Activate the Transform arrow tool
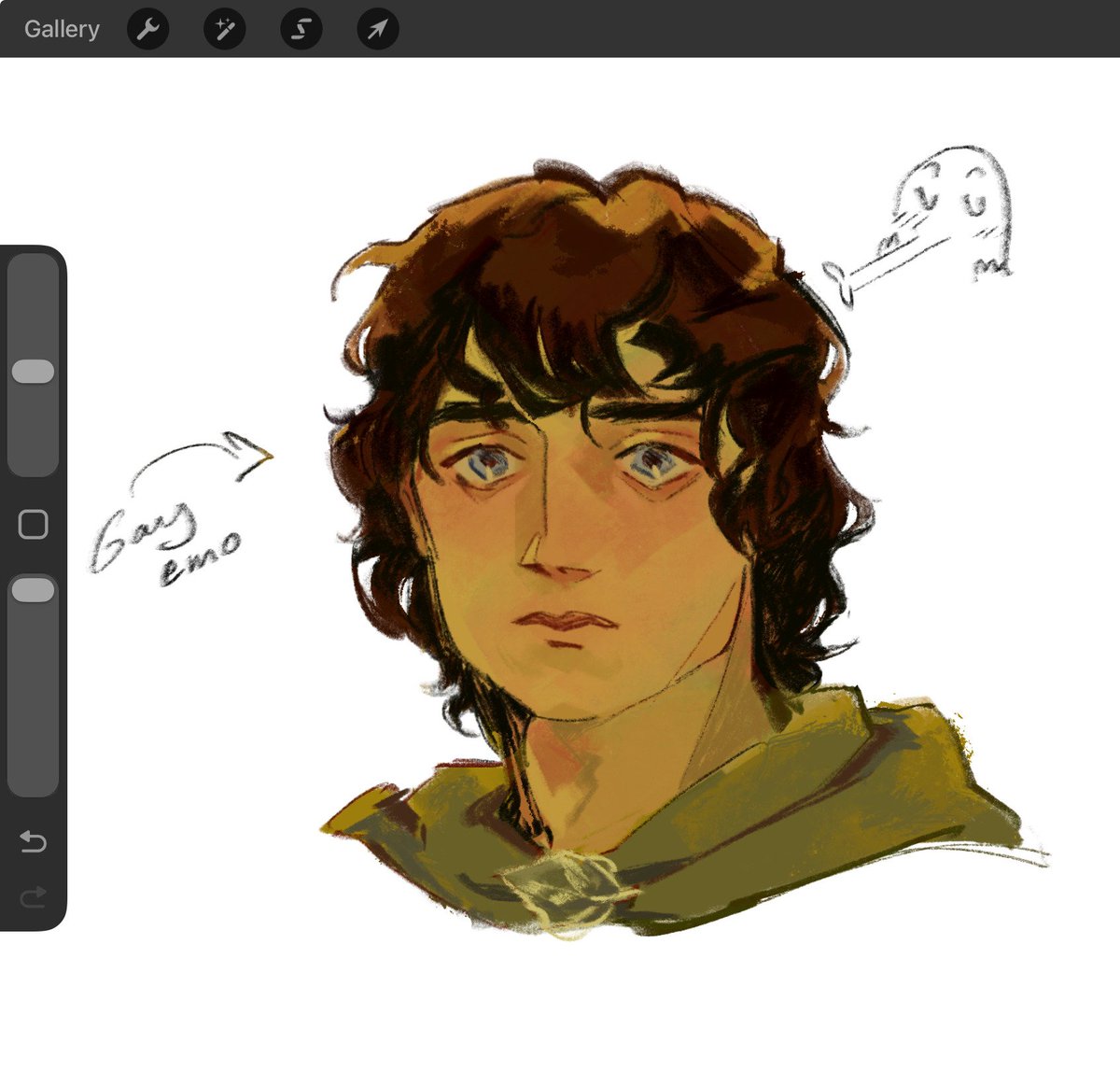 click(x=377, y=29)
